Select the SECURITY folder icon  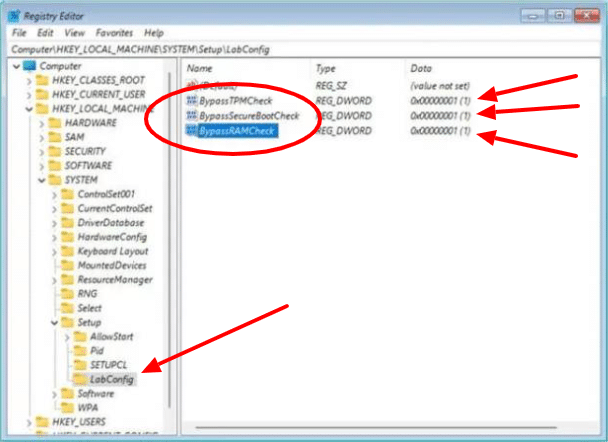point(55,152)
